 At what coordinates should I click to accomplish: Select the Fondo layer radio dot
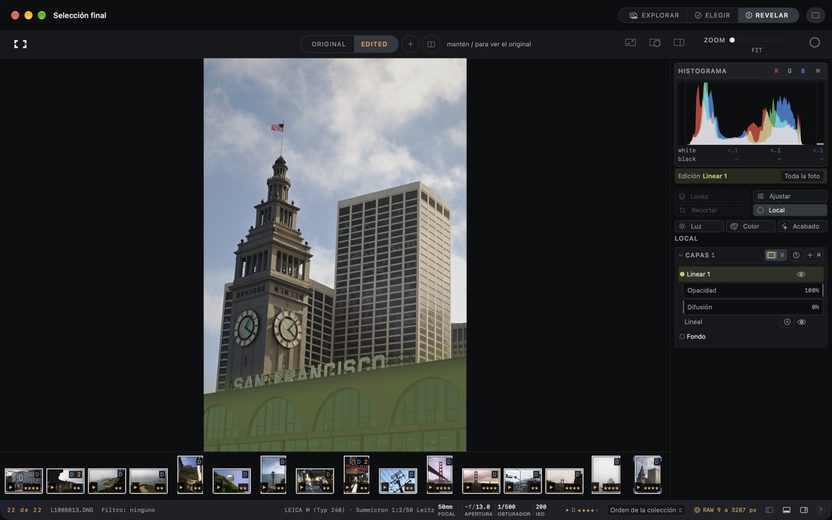682,336
